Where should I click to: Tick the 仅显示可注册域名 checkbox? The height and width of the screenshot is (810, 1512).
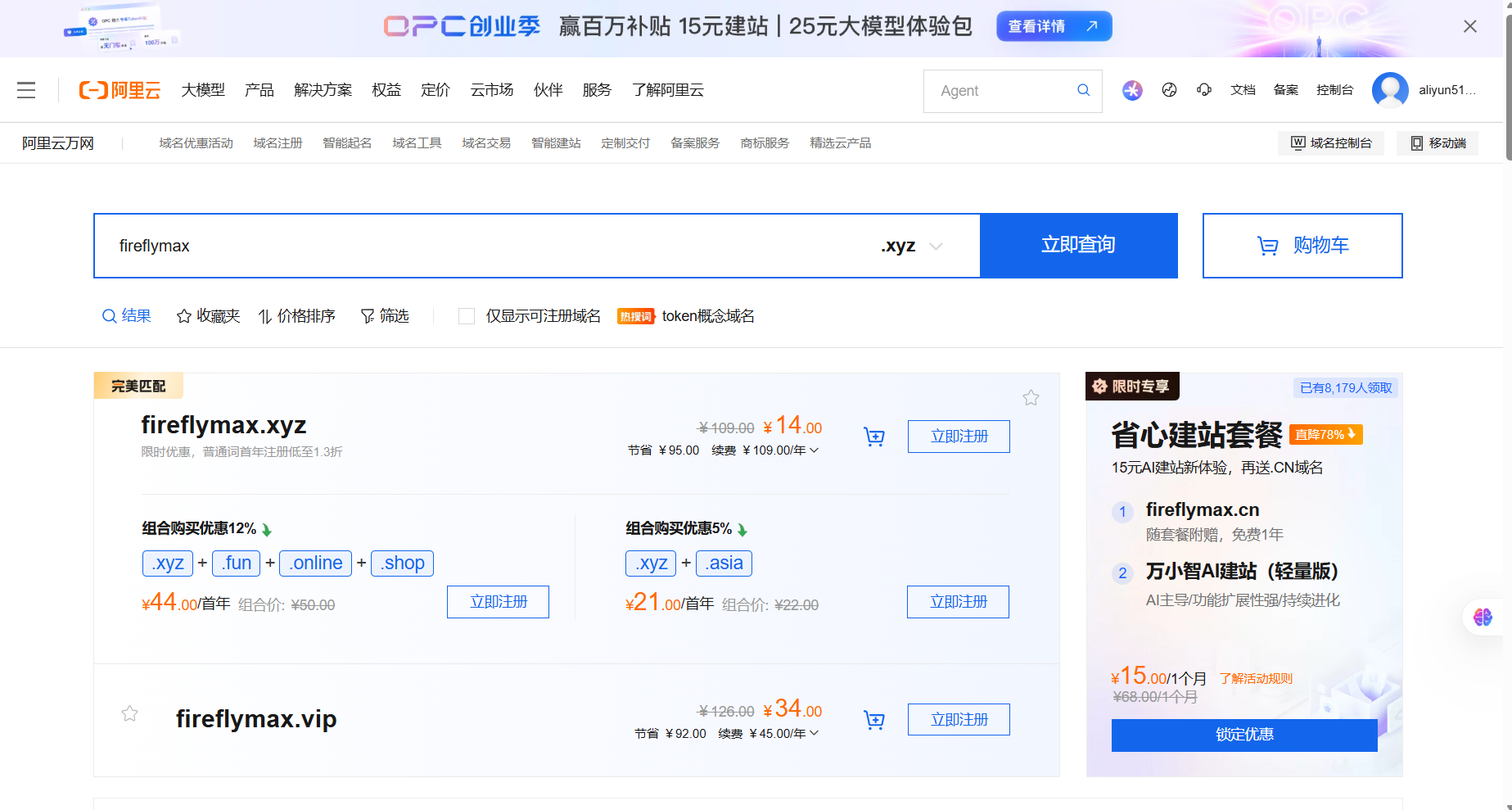coord(467,316)
